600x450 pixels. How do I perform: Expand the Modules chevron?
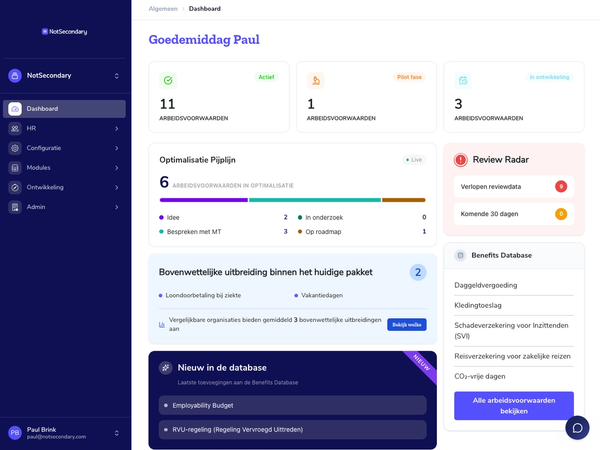coord(117,168)
